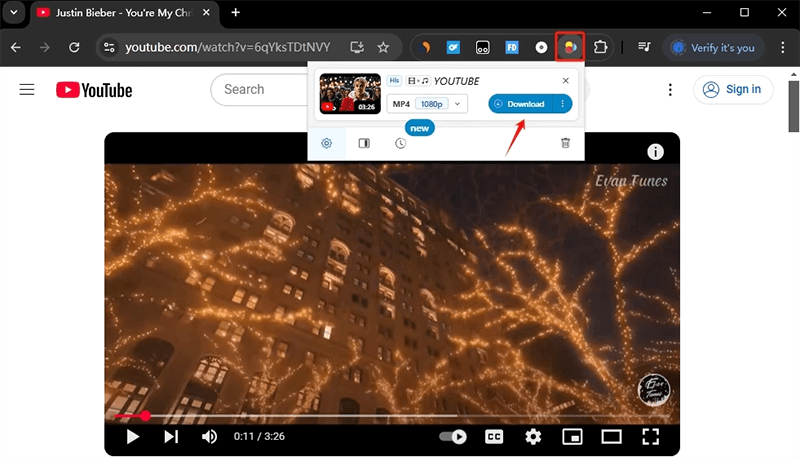Click the youtube.com URL address field
This screenshot has height=457, width=800.
coord(228,47)
